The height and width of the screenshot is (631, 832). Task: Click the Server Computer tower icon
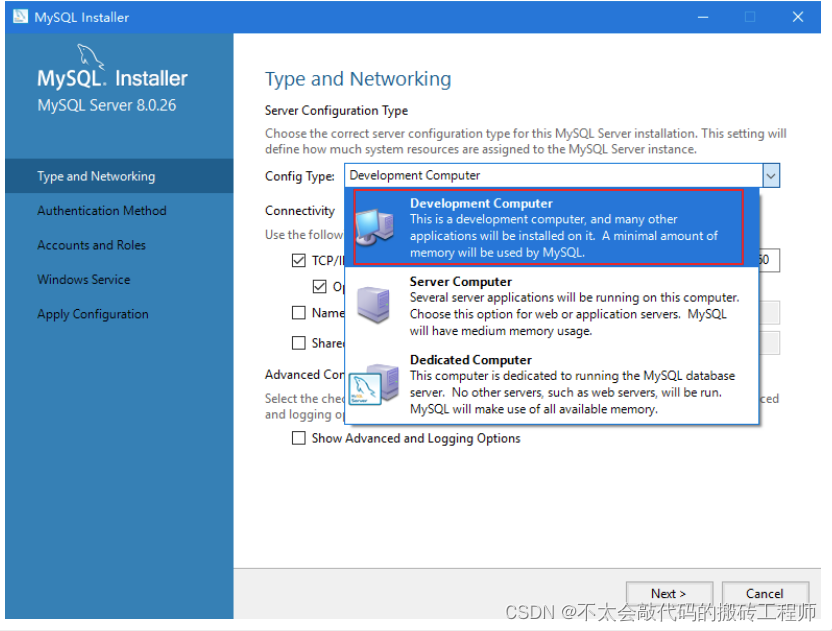point(373,304)
